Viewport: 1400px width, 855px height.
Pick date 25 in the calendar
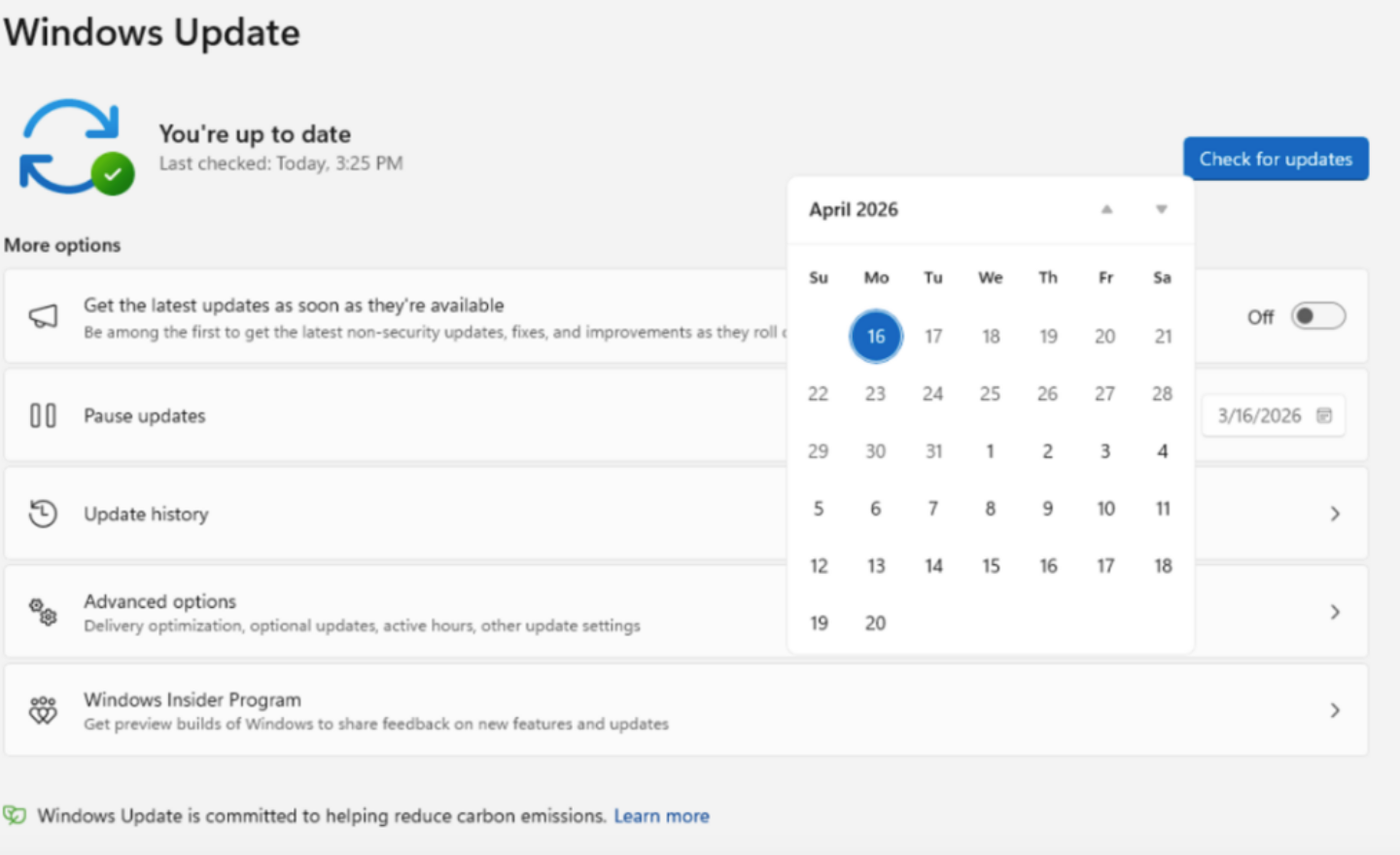990,394
